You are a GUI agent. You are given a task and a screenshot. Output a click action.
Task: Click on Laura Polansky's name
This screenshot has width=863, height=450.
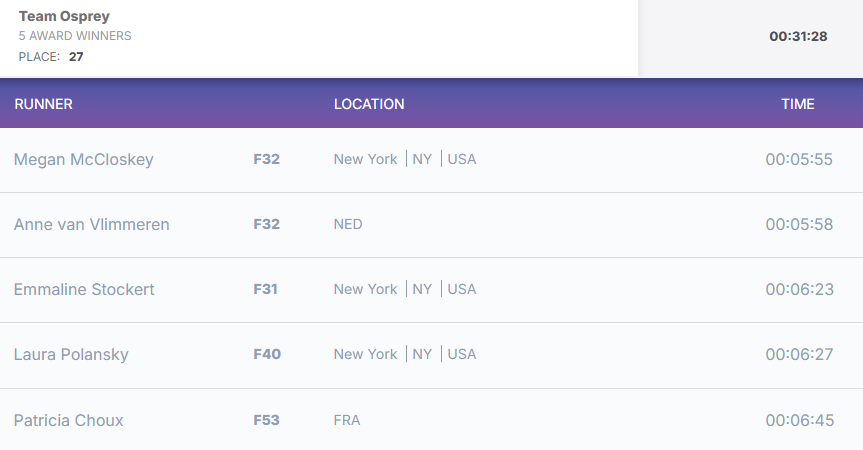click(x=71, y=355)
